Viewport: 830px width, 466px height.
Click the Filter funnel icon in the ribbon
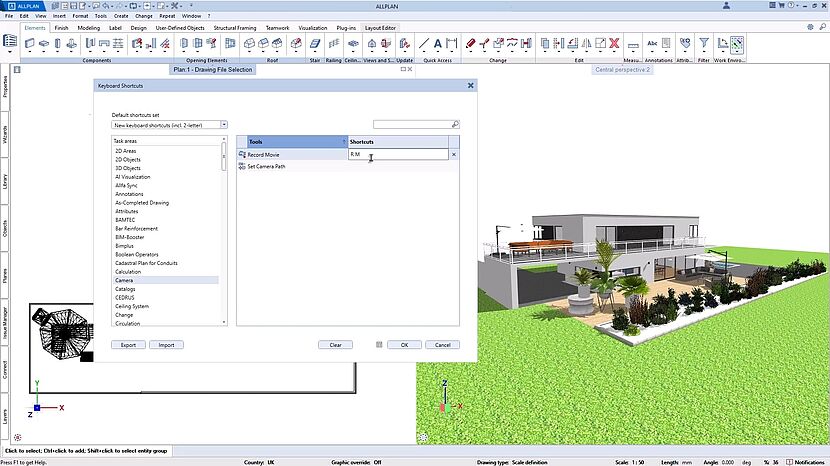(x=704, y=44)
